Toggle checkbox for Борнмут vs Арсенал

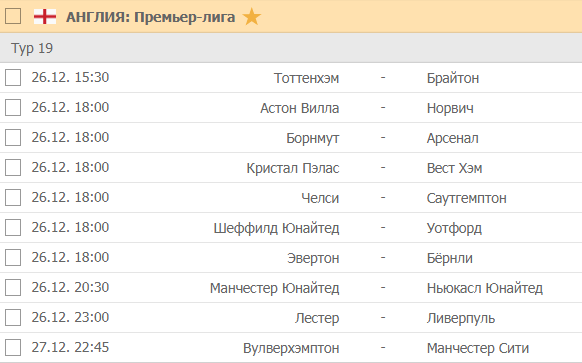click(13, 138)
